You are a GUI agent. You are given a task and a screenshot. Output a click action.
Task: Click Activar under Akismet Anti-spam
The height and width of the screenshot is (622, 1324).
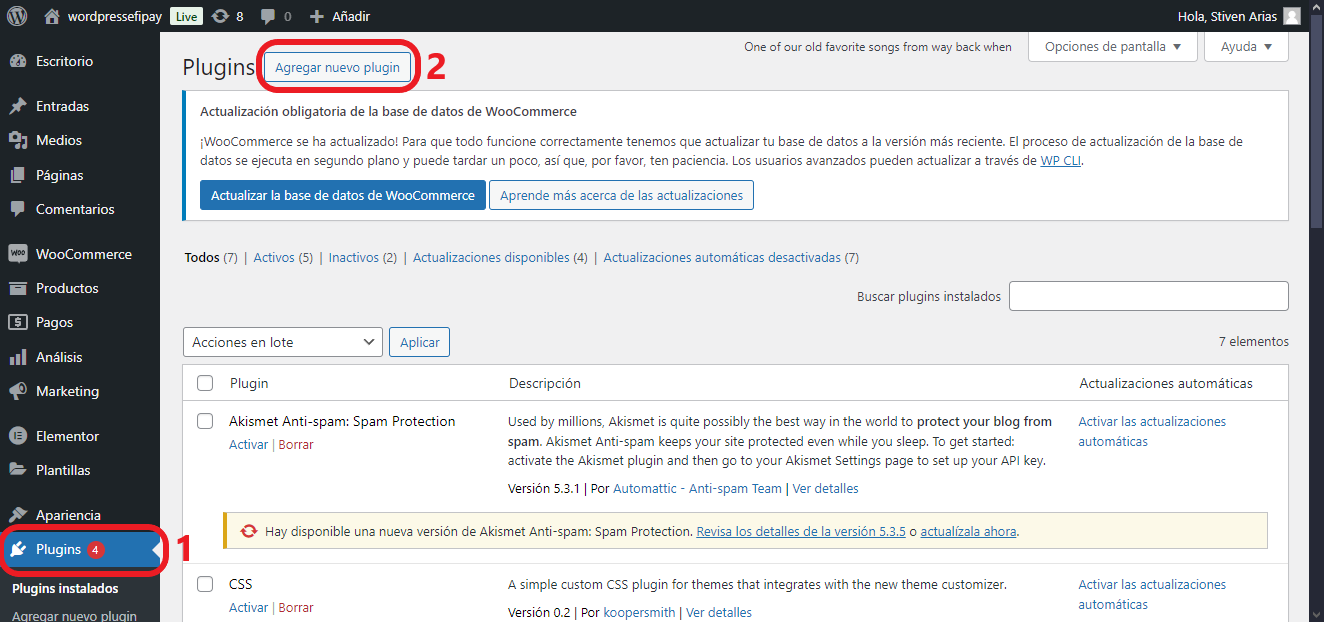pyautogui.click(x=248, y=444)
